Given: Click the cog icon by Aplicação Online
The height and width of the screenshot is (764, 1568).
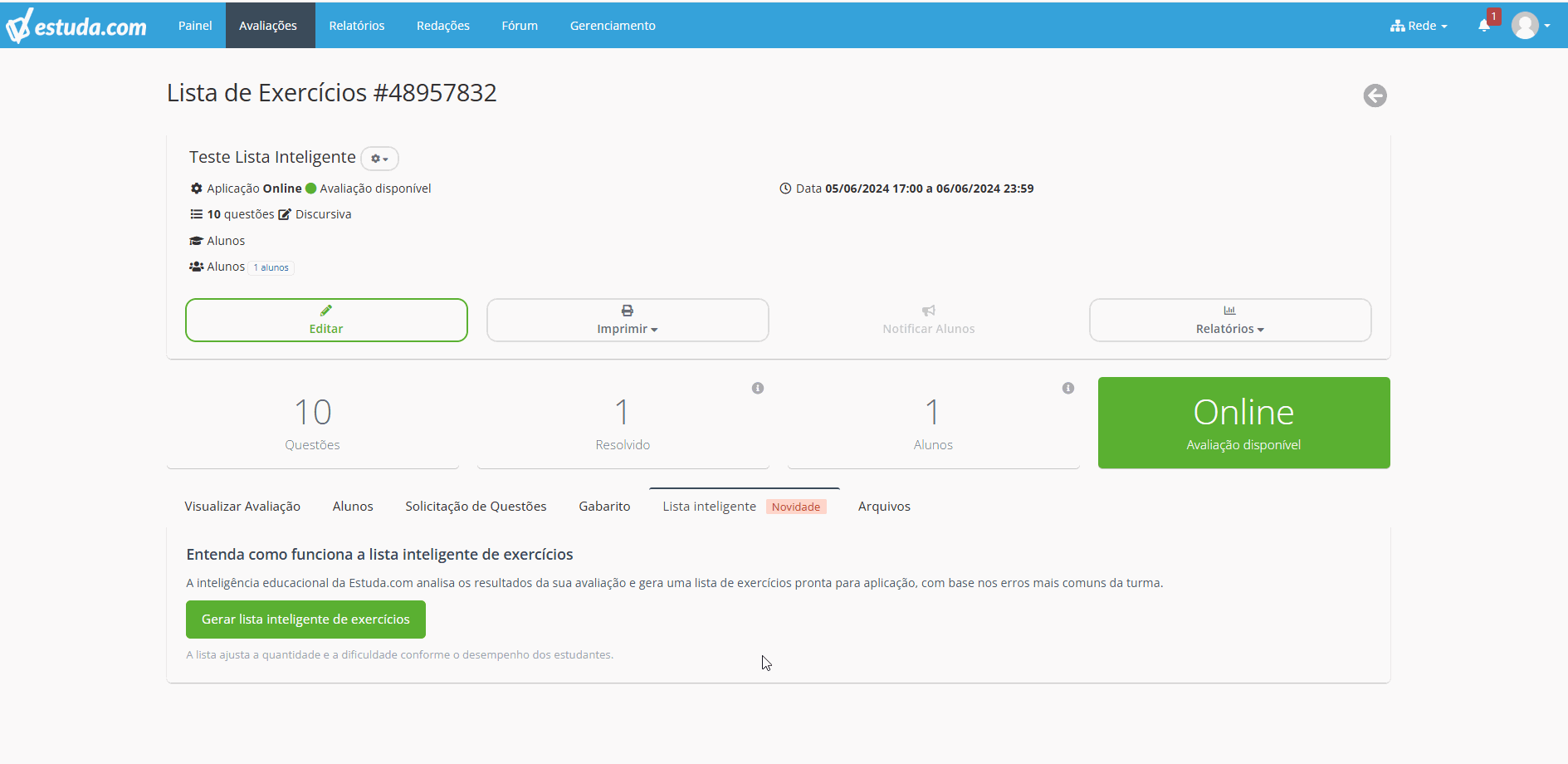Looking at the screenshot, I should tap(197, 189).
